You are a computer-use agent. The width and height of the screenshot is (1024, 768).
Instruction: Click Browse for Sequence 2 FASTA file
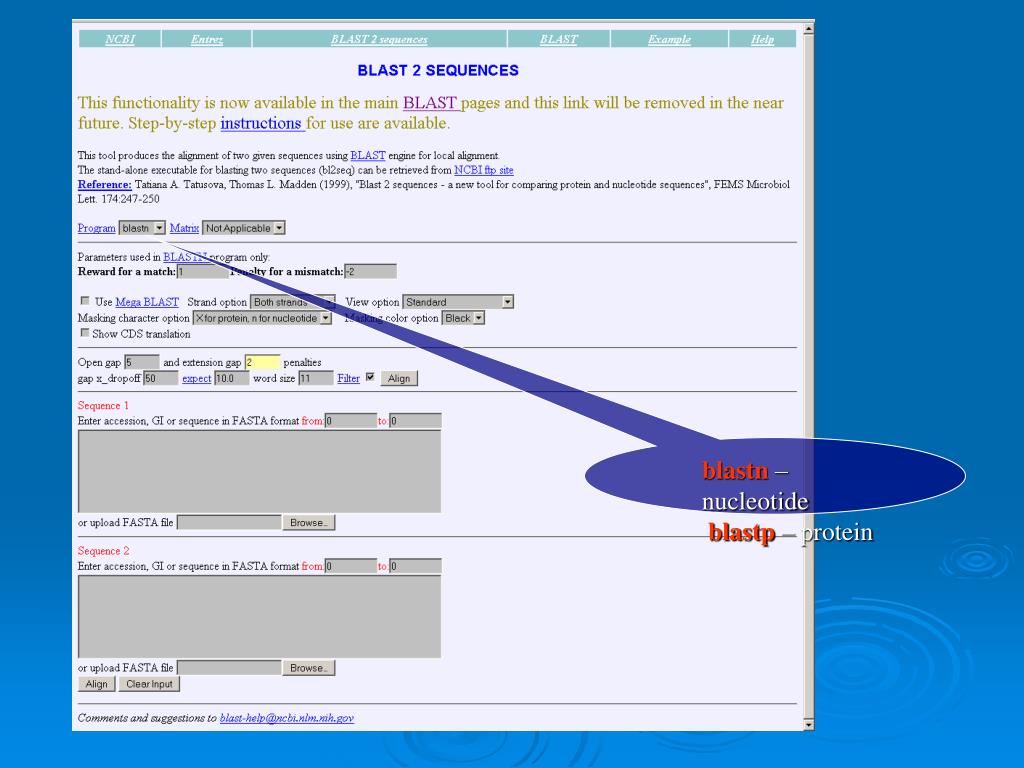(x=309, y=668)
